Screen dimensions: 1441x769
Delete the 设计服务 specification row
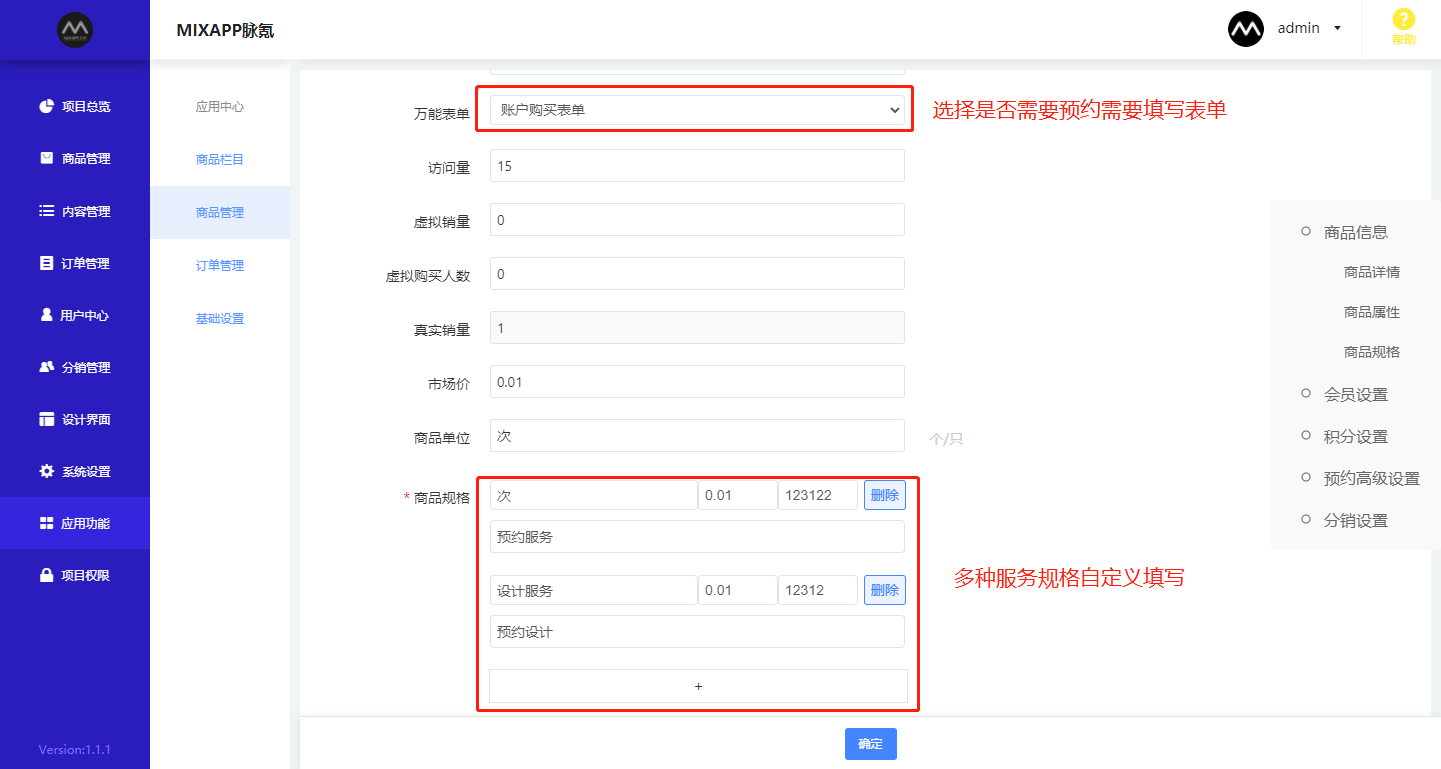coord(885,590)
